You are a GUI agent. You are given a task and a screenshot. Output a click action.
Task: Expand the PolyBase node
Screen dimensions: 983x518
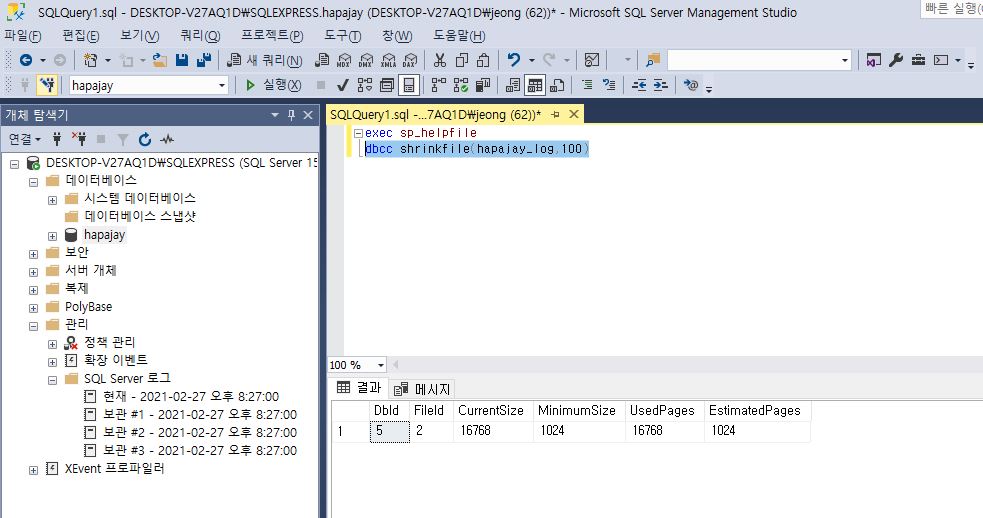tap(33, 308)
